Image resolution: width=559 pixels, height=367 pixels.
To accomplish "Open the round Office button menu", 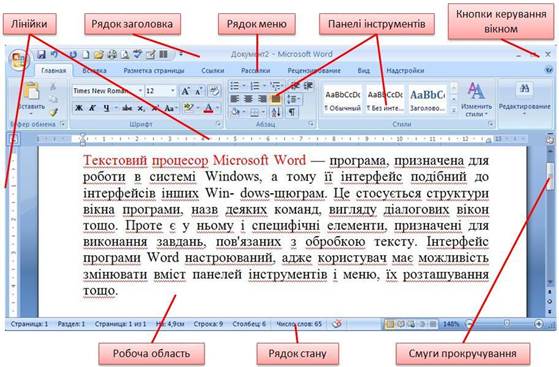I will coord(19,60).
